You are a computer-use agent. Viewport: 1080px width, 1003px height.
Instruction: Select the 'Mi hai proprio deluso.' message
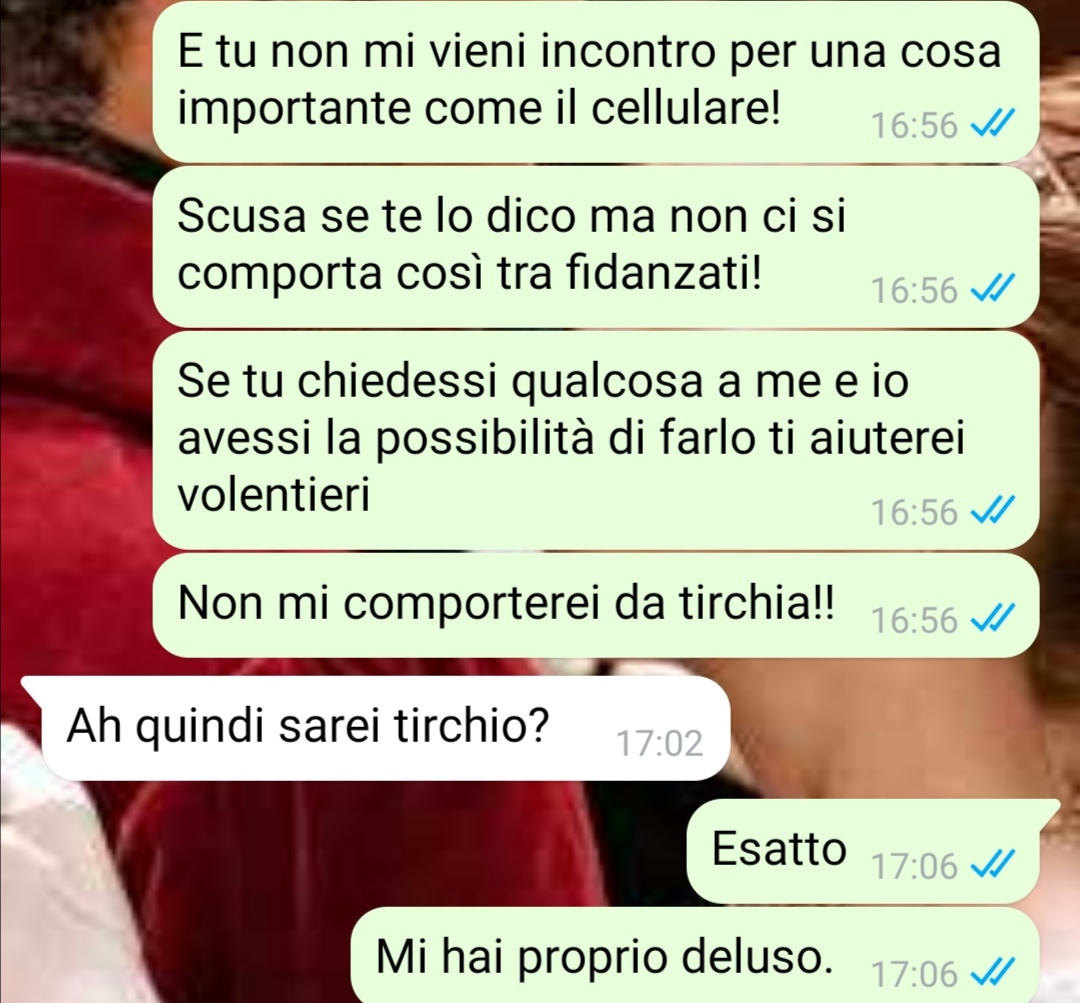694,956
